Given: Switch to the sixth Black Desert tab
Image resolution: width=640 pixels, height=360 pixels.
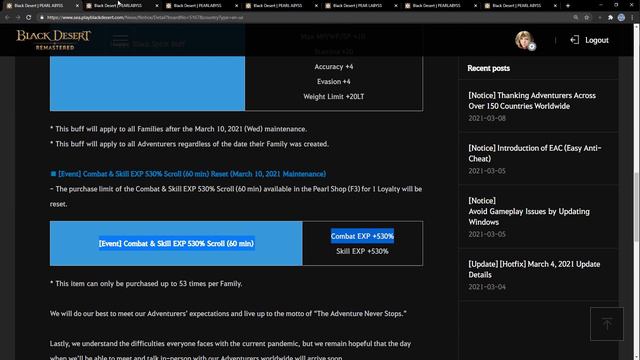Looking at the screenshot, I should [x=437, y=6].
